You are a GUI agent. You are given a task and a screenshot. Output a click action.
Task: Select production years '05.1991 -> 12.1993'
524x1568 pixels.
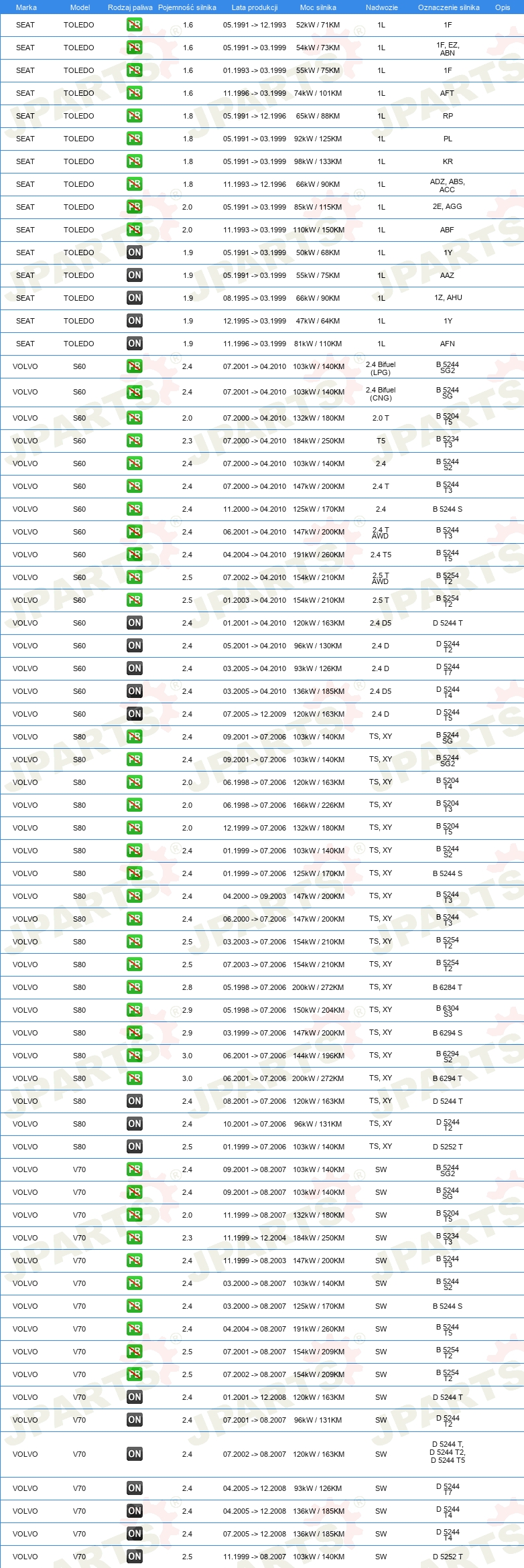pyautogui.click(x=255, y=25)
